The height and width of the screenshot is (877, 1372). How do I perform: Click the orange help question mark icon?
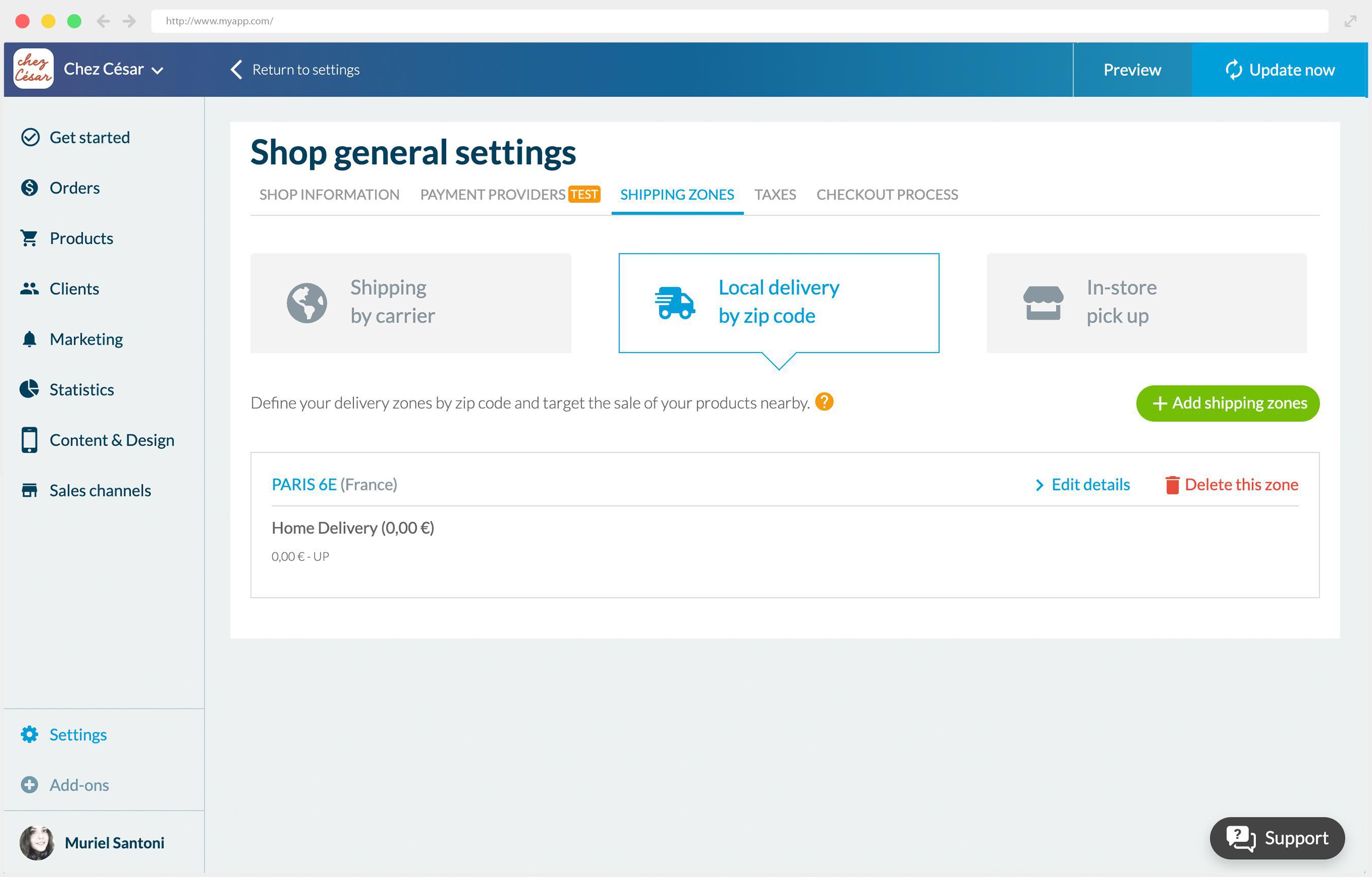(824, 402)
